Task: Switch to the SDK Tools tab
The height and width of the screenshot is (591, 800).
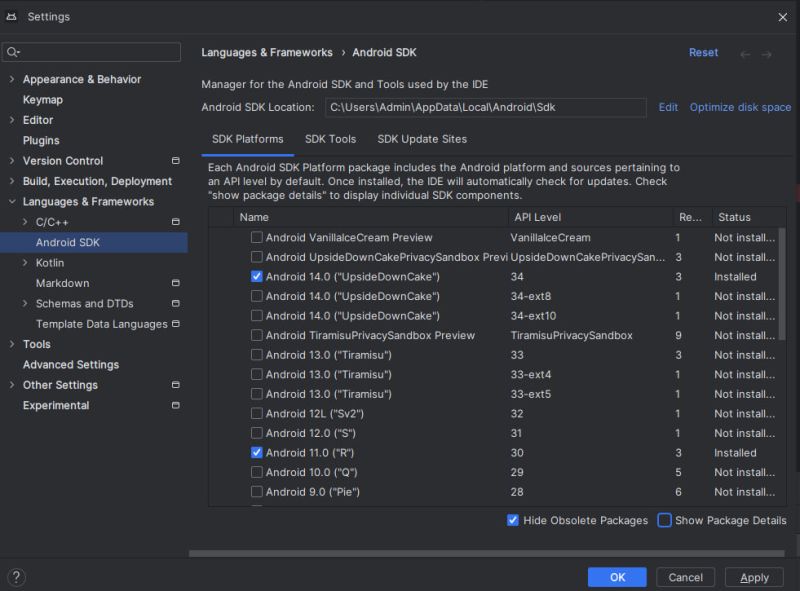Action: coord(330,139)
